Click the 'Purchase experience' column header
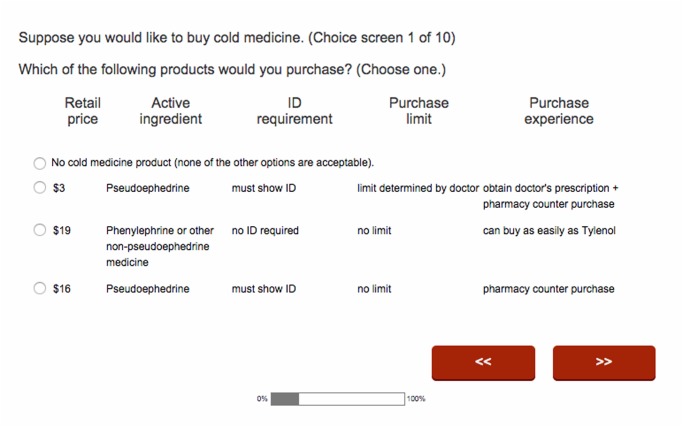 pos(559,111)
